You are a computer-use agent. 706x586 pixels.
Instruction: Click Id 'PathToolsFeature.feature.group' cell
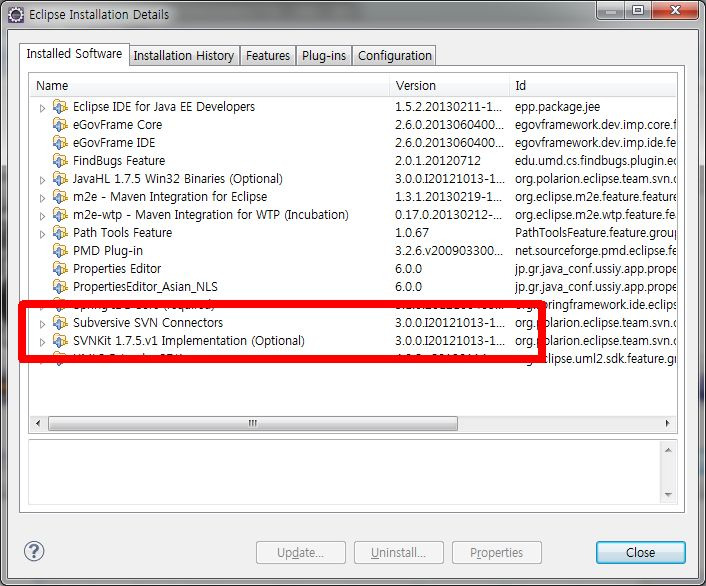595,233
